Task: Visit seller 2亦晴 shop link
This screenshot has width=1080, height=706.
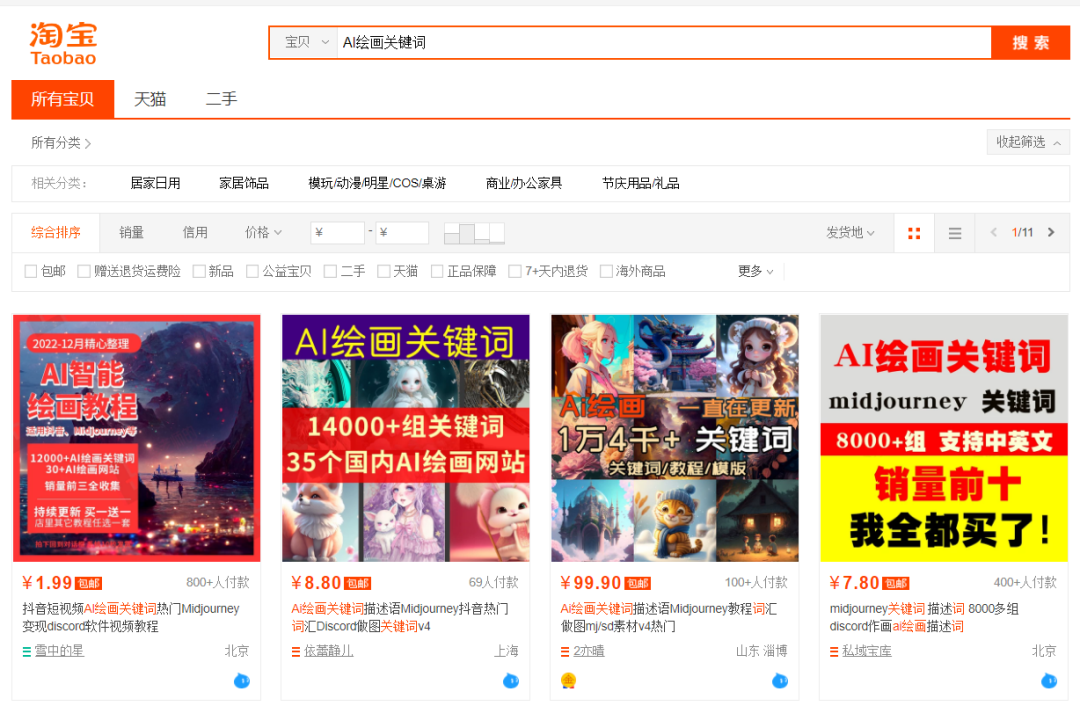Action: (589, 651)
